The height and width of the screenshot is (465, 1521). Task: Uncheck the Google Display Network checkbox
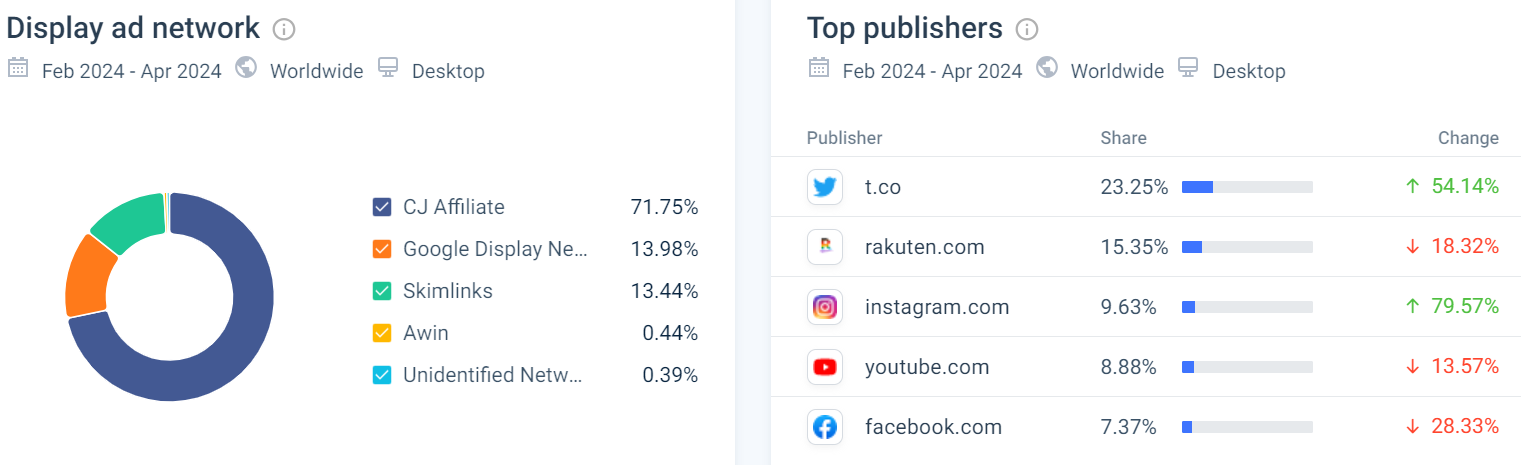click(381, 249)
